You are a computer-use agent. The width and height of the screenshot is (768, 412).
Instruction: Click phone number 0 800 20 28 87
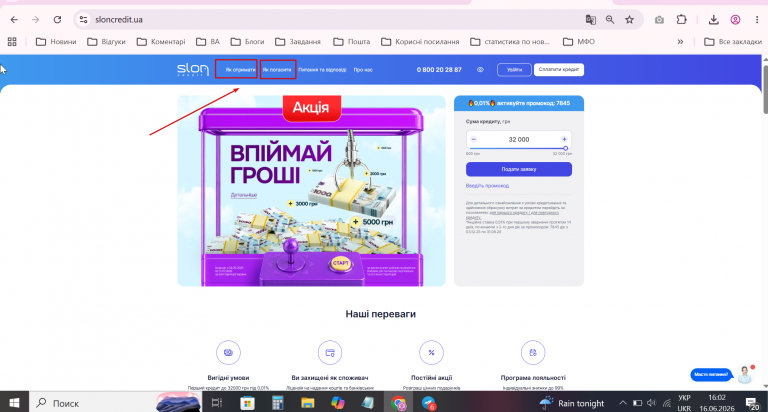point(439,70)
